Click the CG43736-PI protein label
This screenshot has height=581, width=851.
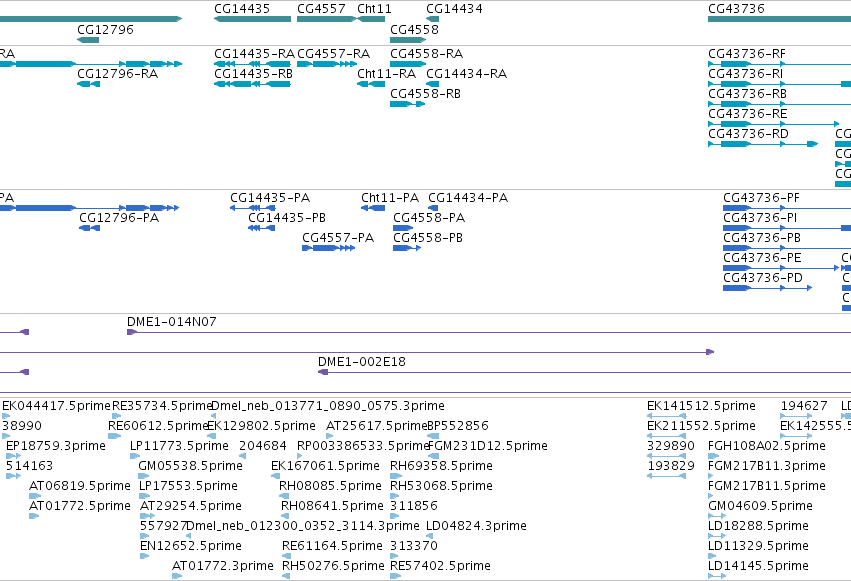click(760, 218)
